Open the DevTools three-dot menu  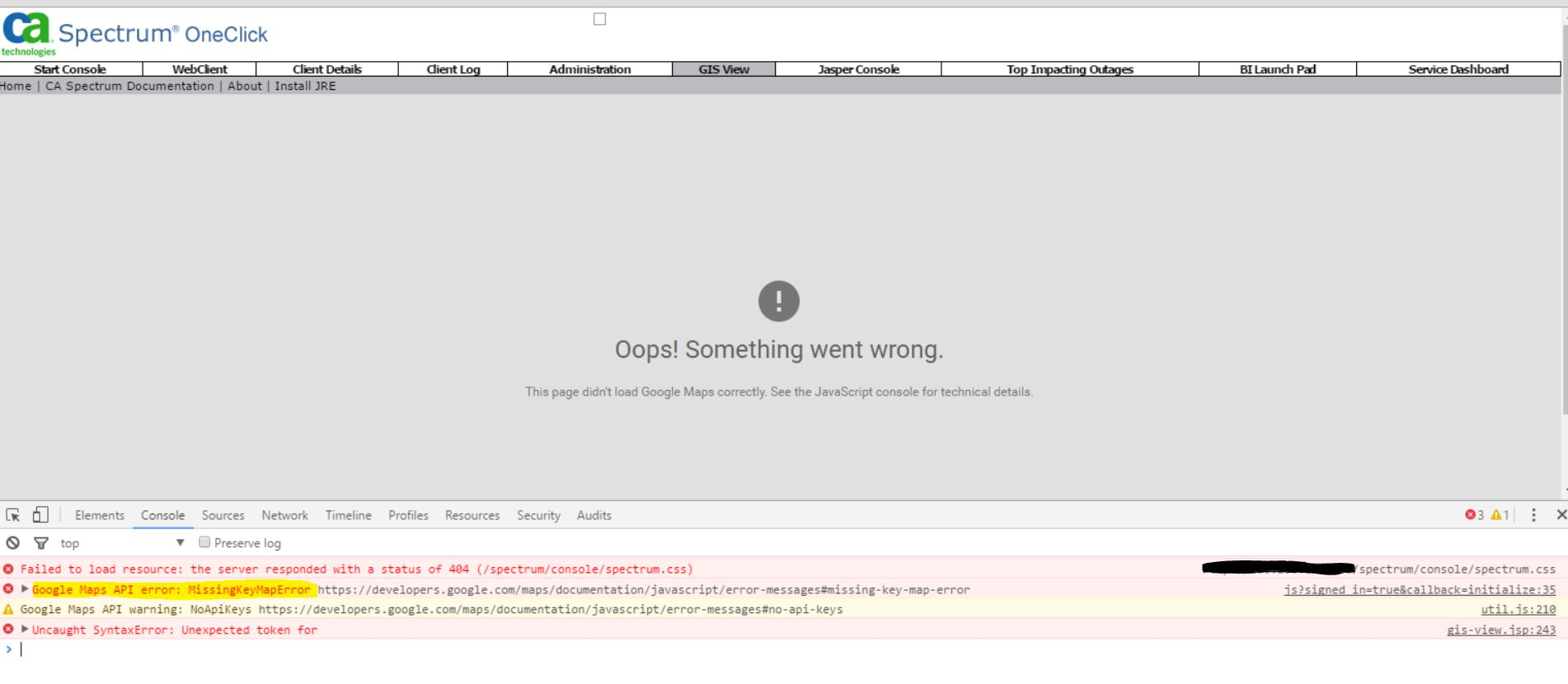pos(1533,515)
